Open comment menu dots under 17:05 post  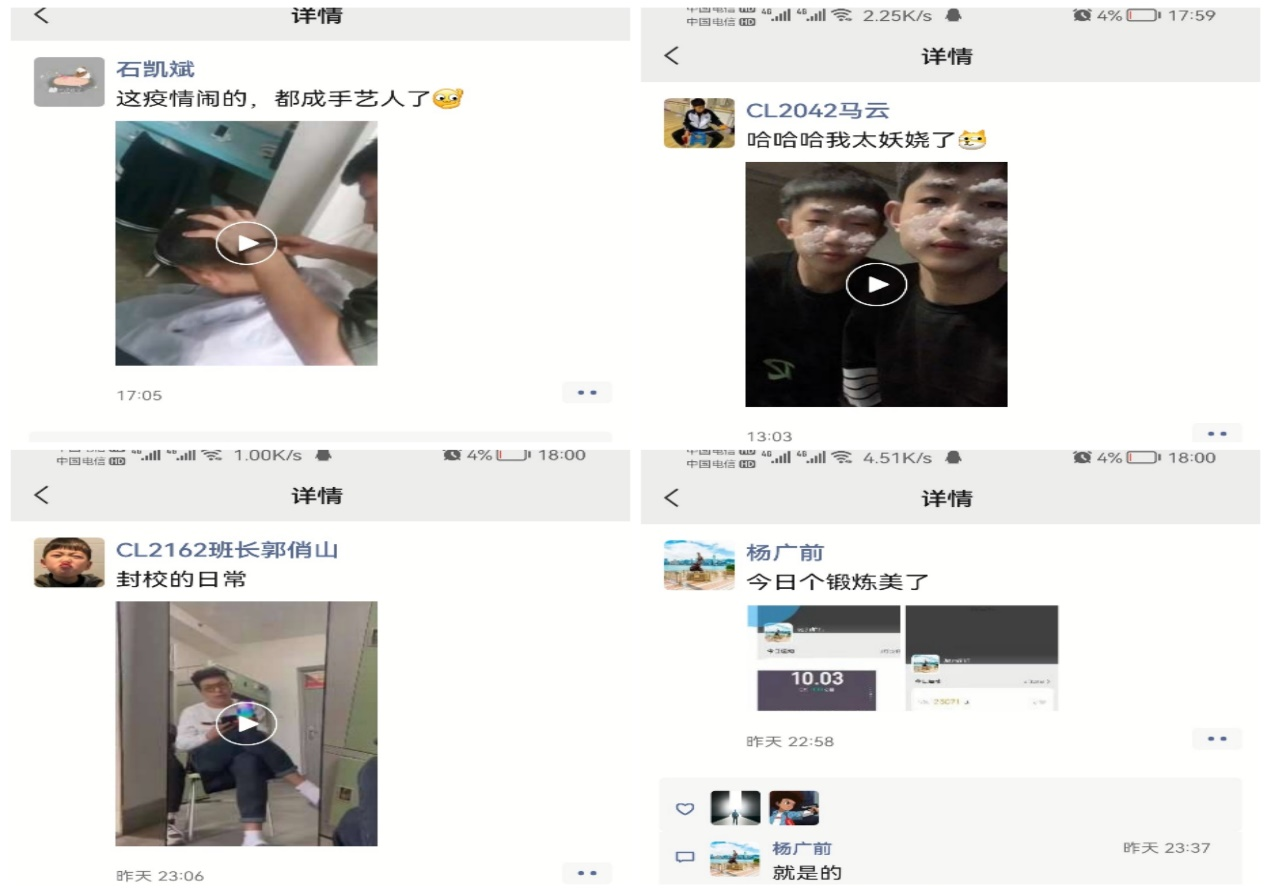[587, 393]
